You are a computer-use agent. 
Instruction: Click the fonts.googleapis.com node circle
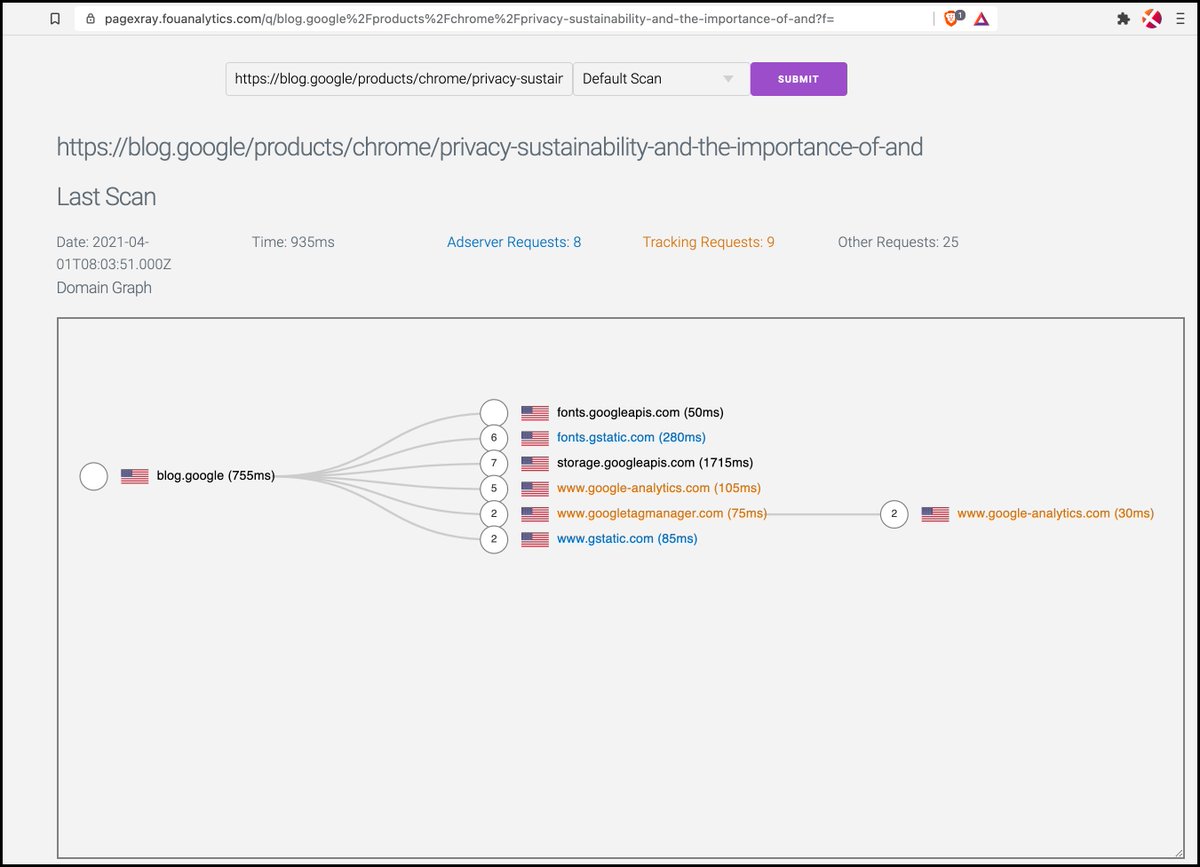tap(494, 413)
